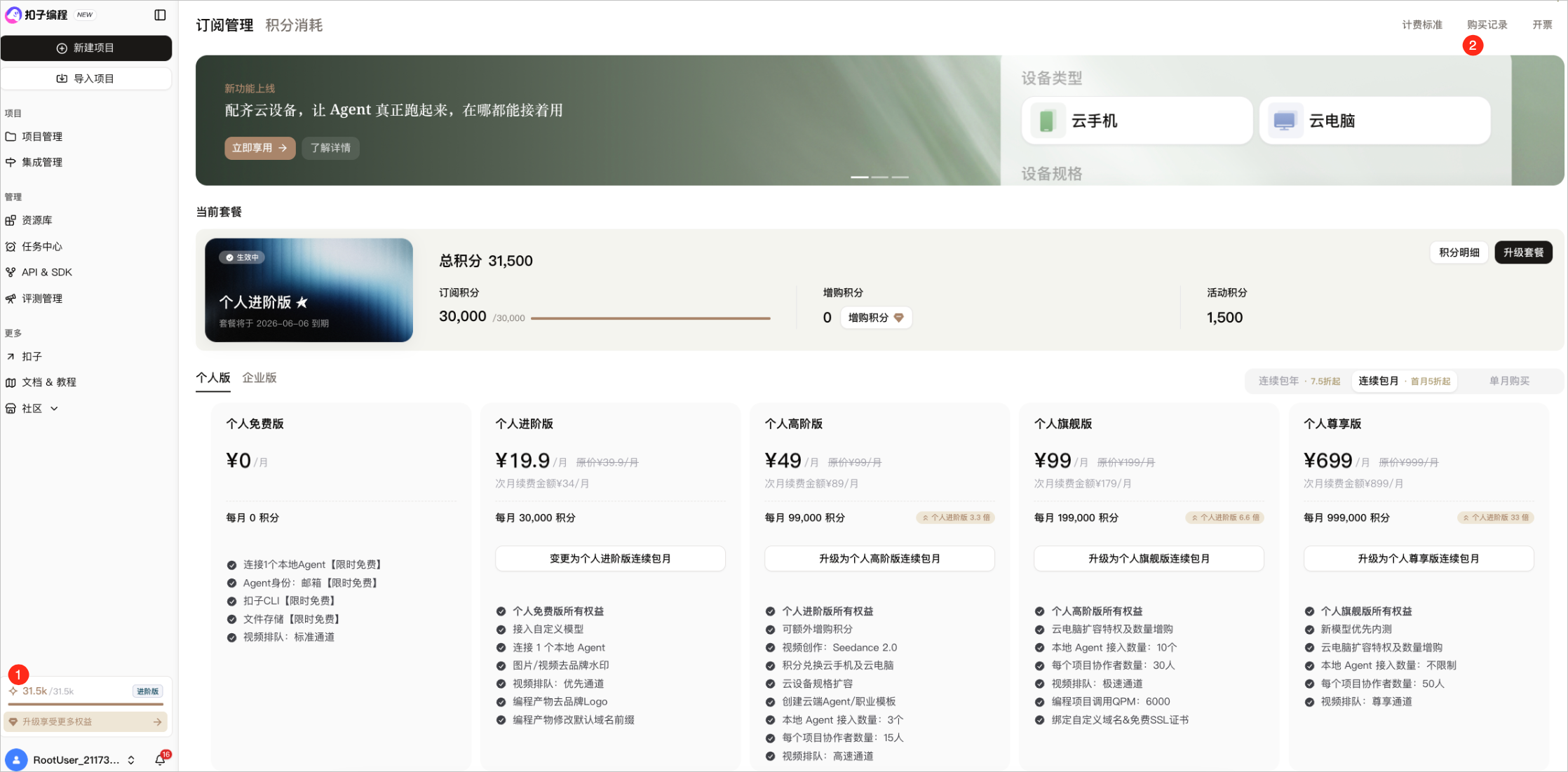Select 单月购买 billing option

click(1509, 381)
